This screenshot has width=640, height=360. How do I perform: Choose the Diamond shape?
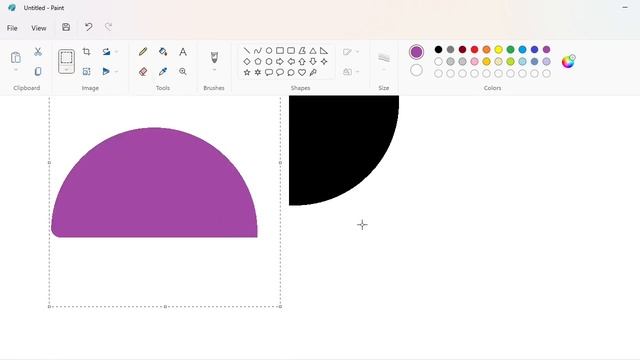[247, 61]
